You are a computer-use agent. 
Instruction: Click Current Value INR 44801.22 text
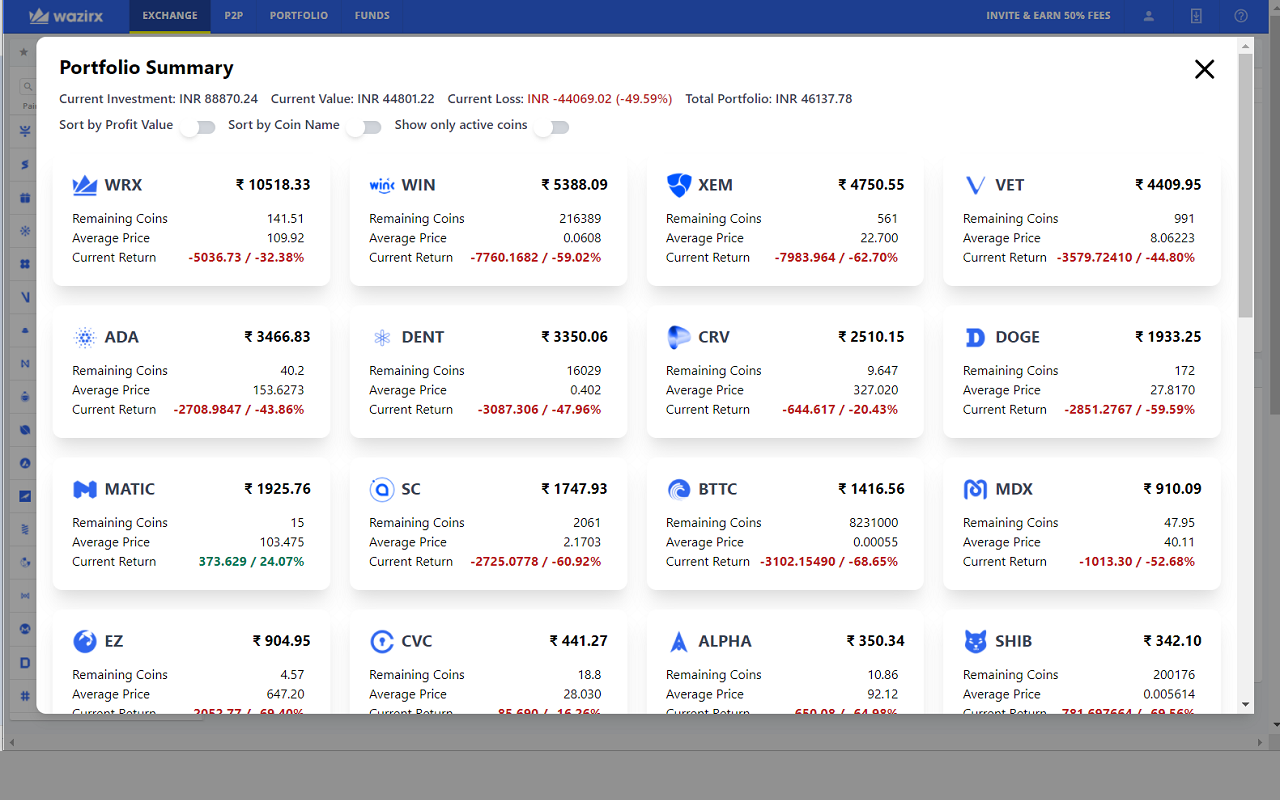(x=353, y=99)
